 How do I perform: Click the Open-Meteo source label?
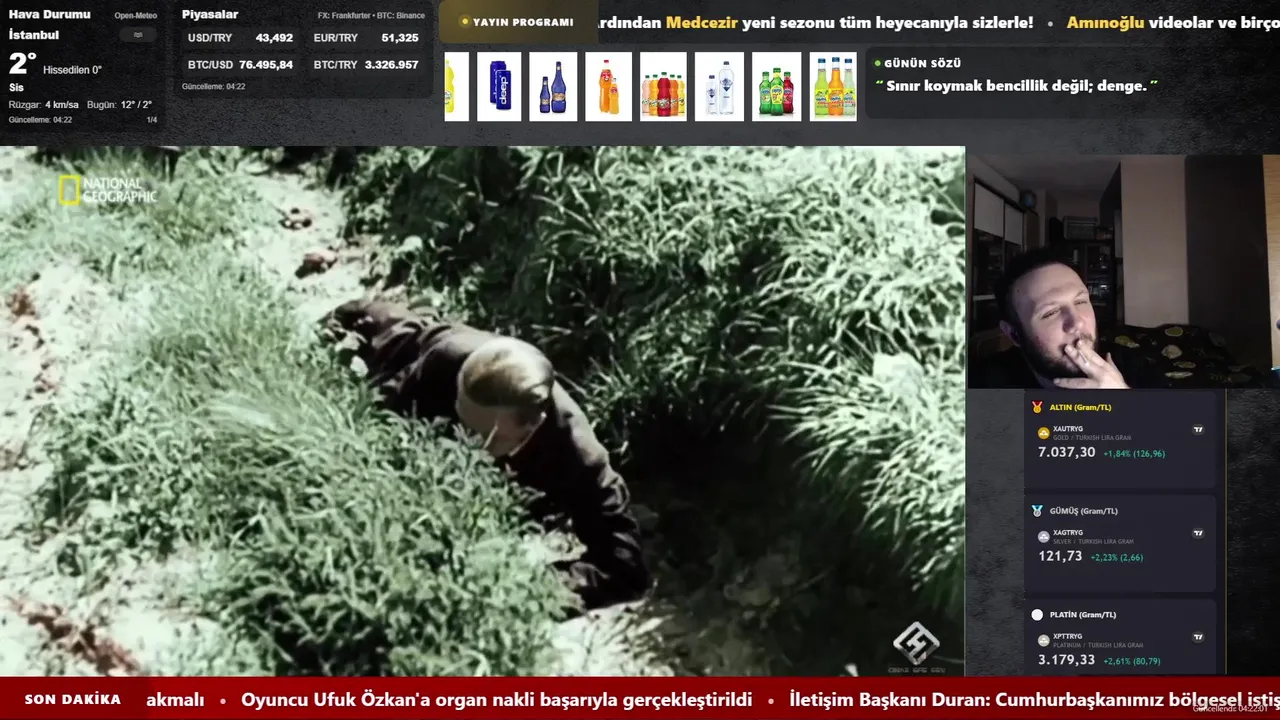pos(135,16)
